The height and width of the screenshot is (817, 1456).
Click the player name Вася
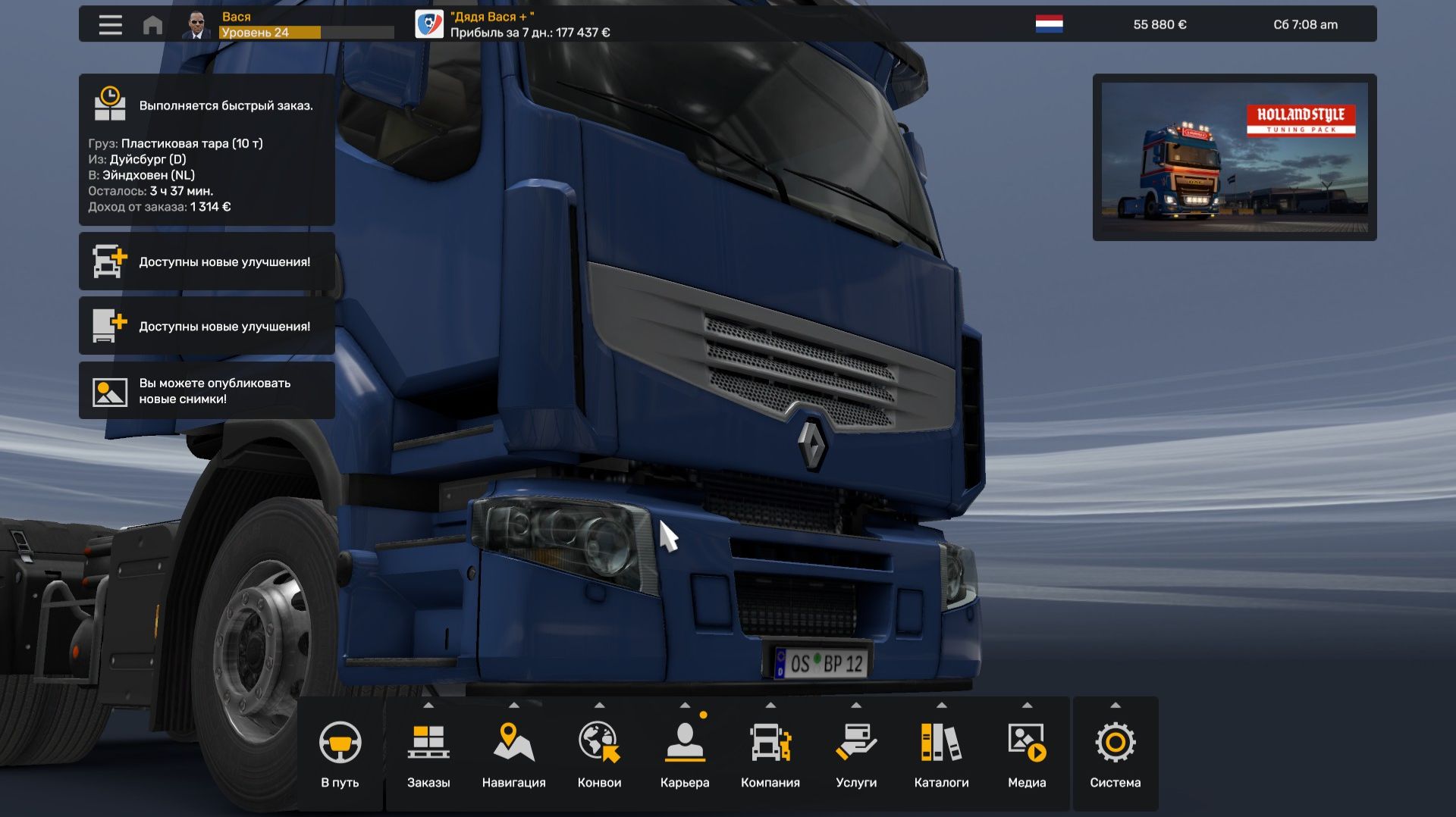[236, 17]
